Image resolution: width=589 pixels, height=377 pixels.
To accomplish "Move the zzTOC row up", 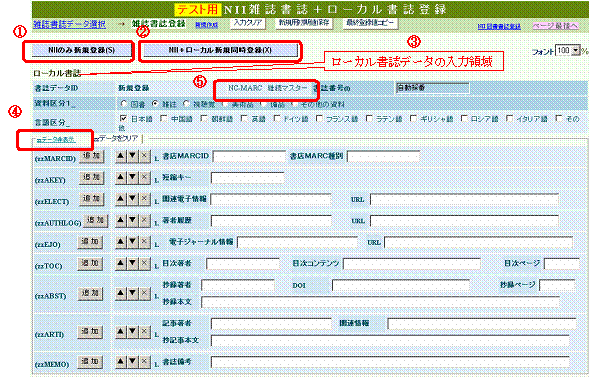I will [x=120, y=263].
